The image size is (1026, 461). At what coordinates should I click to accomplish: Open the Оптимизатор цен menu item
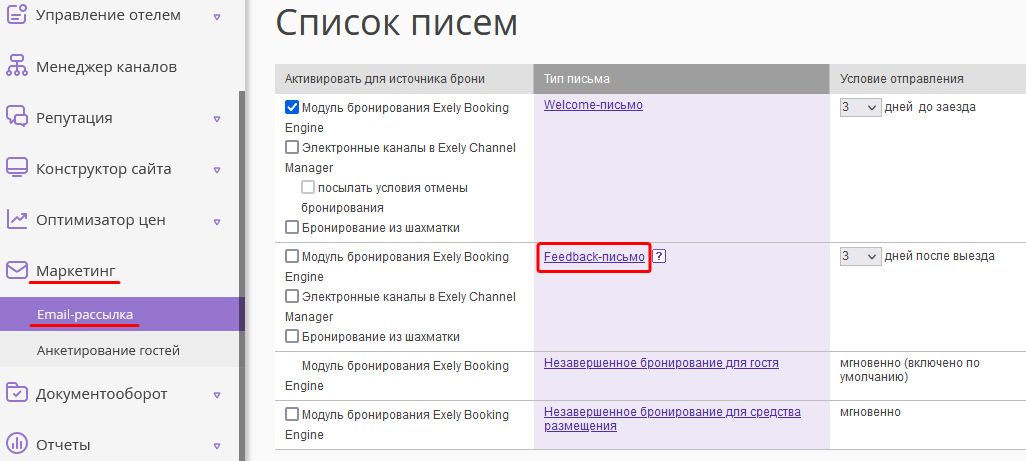[101, 220]
